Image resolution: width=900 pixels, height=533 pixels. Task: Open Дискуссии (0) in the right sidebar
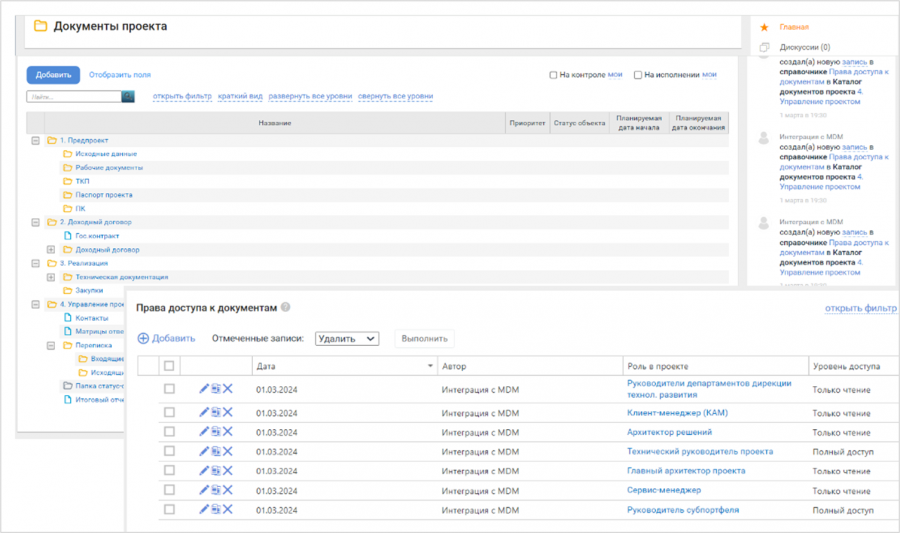pyautogui.click(x=805, y=47)
